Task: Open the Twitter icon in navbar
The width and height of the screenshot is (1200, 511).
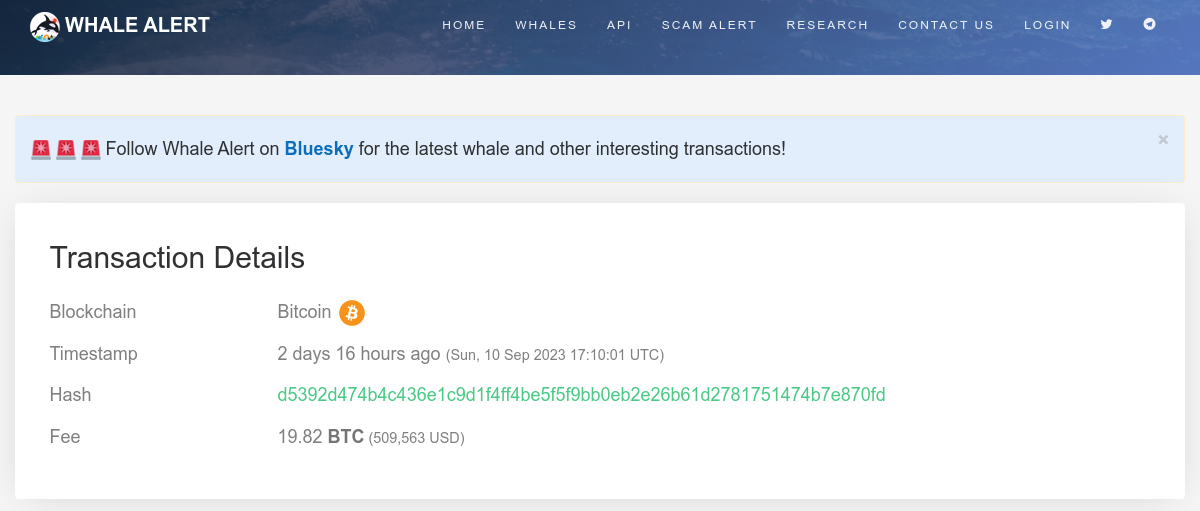Action: (x=1106, y=24)
